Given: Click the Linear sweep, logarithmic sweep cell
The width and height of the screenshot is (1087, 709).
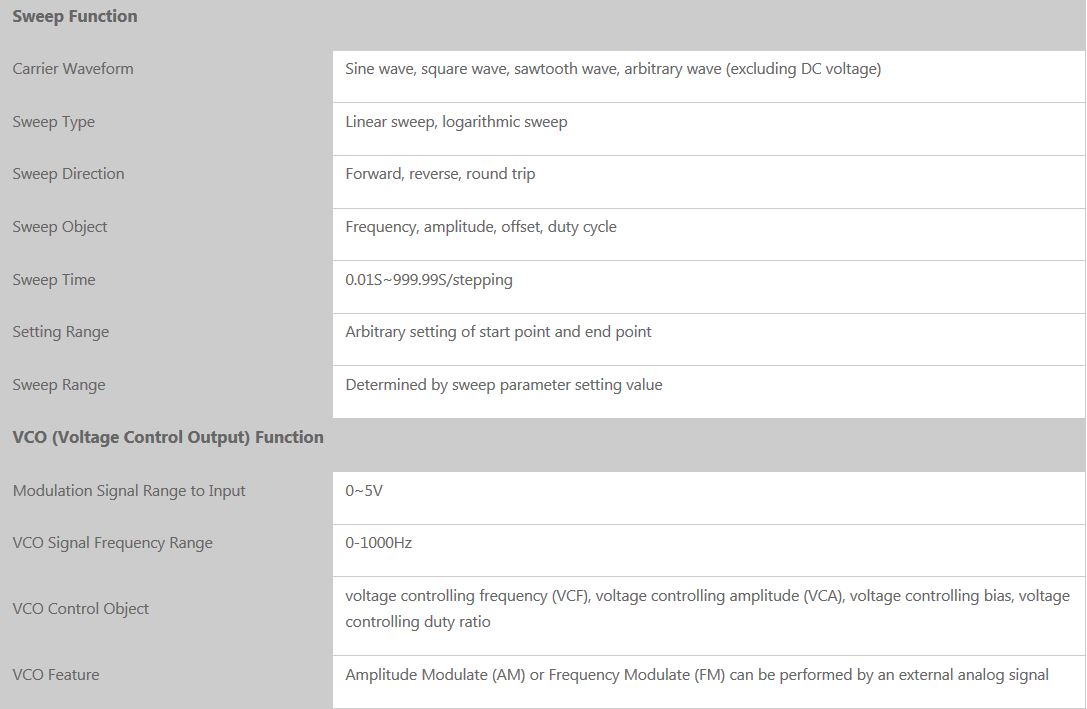Looking at the screenshot, I should pos(456,122).
